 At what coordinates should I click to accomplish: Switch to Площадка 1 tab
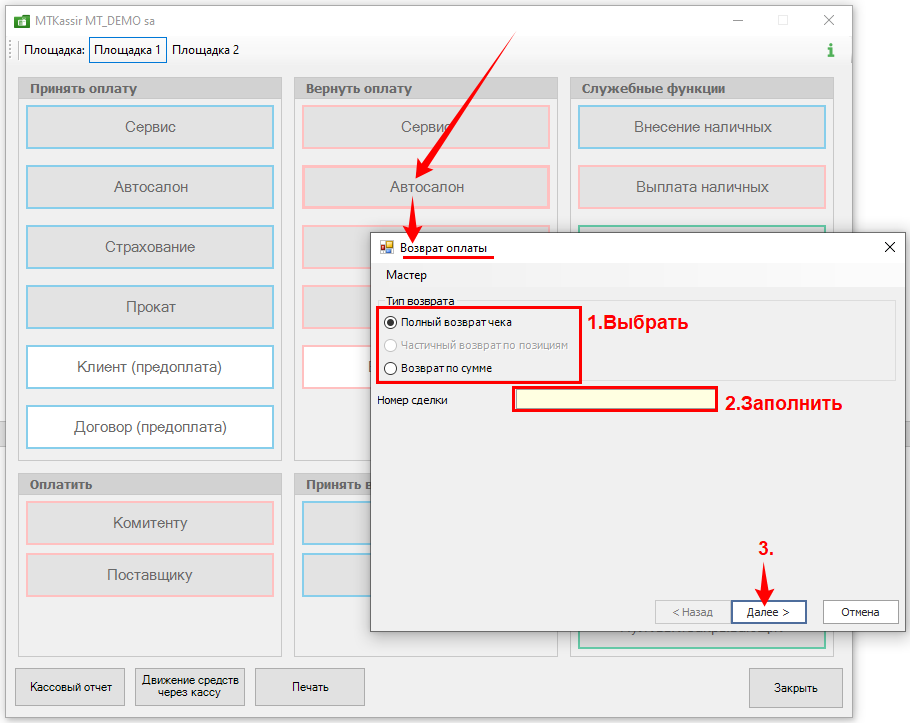(x=127, y=50)
